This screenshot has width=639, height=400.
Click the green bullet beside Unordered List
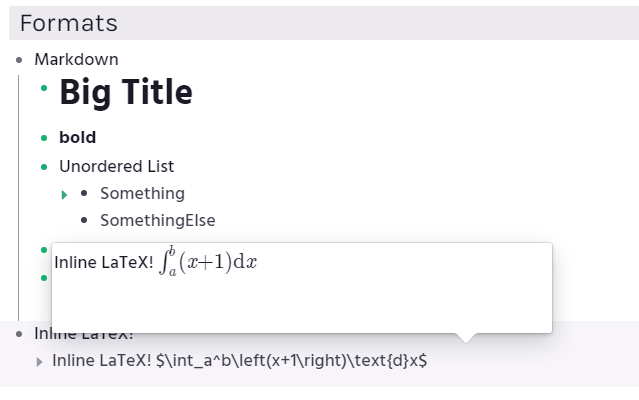pyautogui.click(x=44, y=167)
